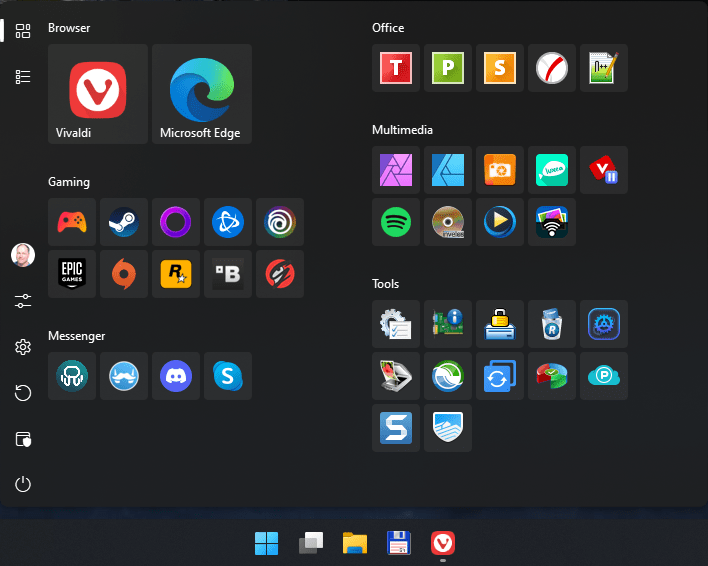Click the Multimedia group heading

tap(402, 130)
